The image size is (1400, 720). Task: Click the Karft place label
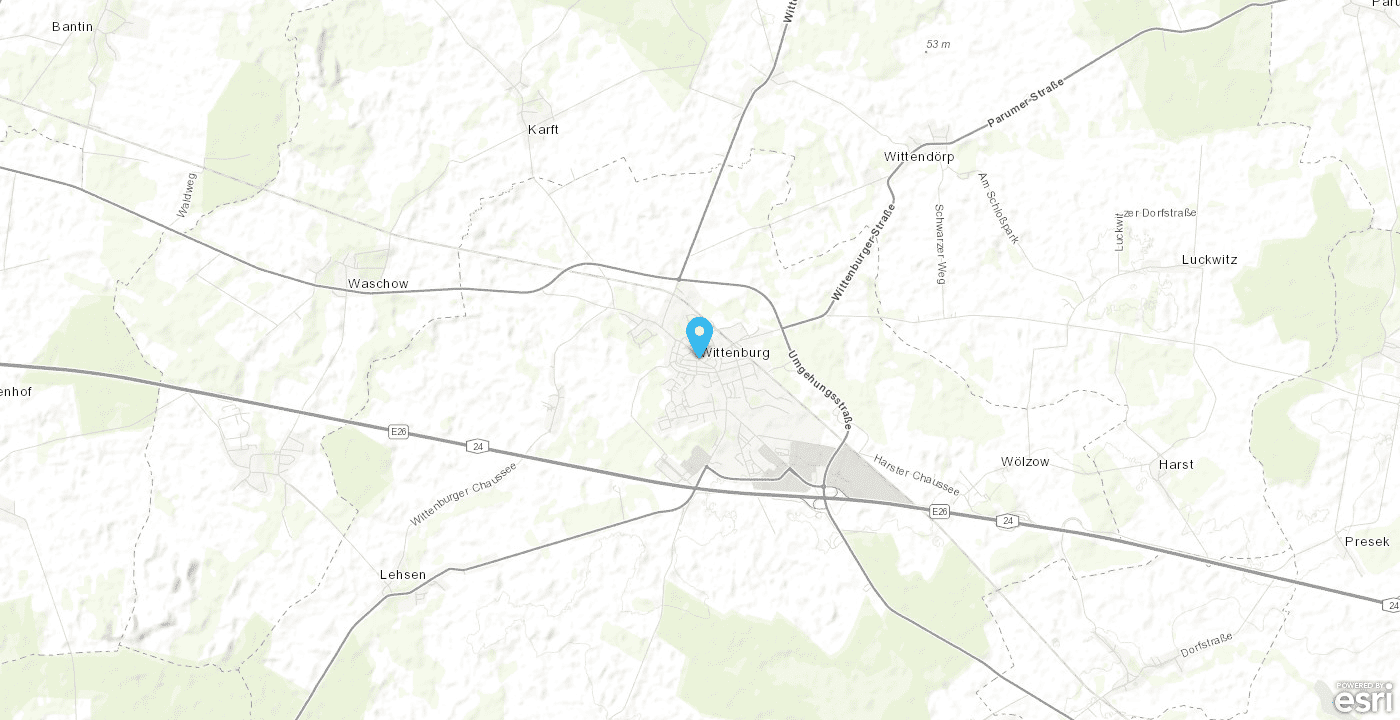click(x=543, y=129)
